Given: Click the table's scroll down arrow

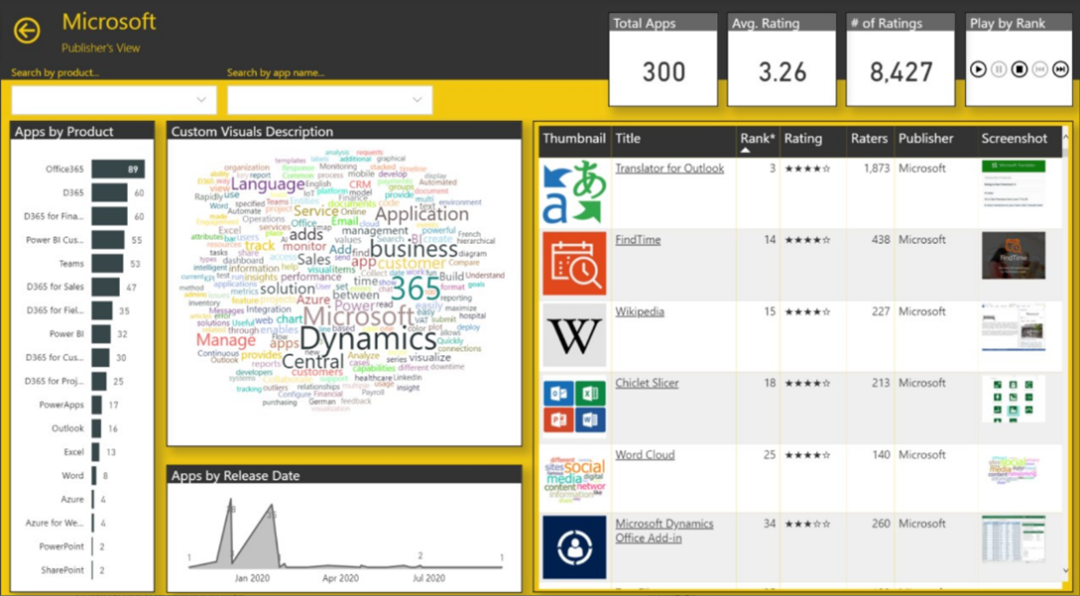Looking at the screenshot, I should click(x=1067, y=571).
